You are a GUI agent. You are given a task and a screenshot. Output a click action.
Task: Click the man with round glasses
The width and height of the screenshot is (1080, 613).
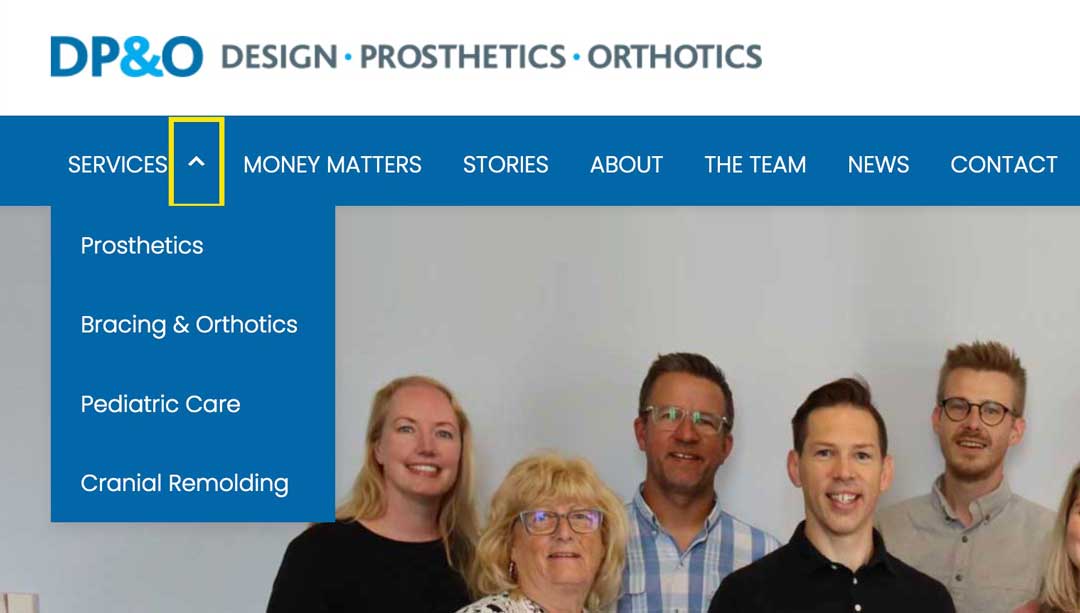click(x=978, y=420)
